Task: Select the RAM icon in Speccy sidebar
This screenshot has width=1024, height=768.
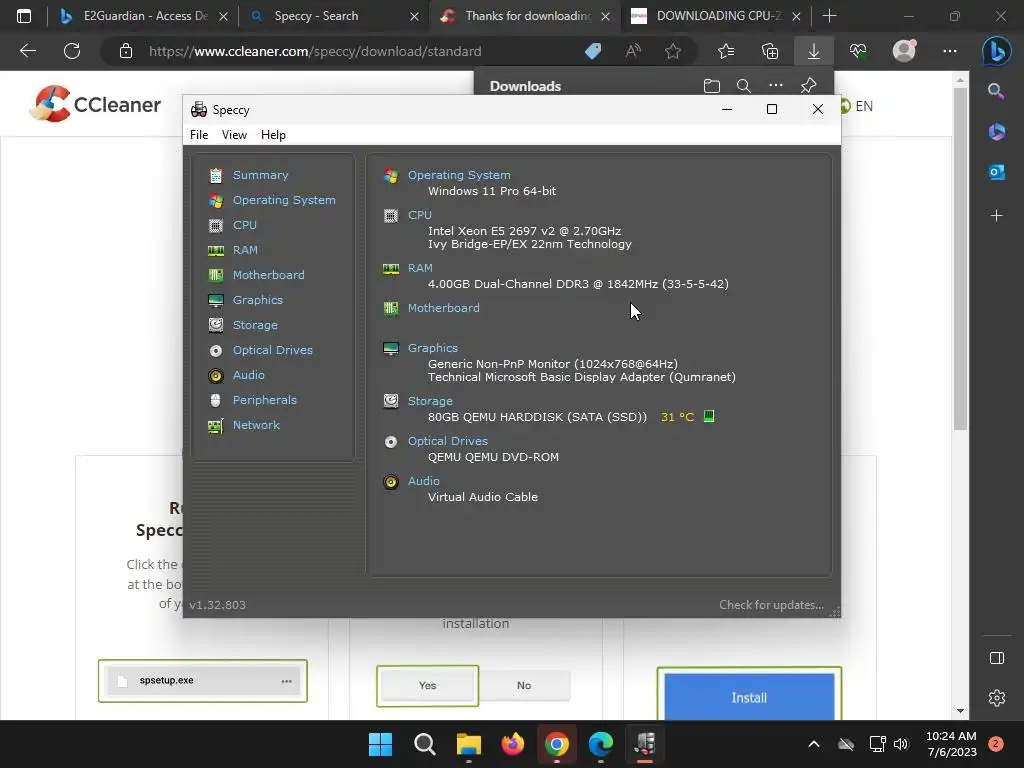Action: (216, 250)
